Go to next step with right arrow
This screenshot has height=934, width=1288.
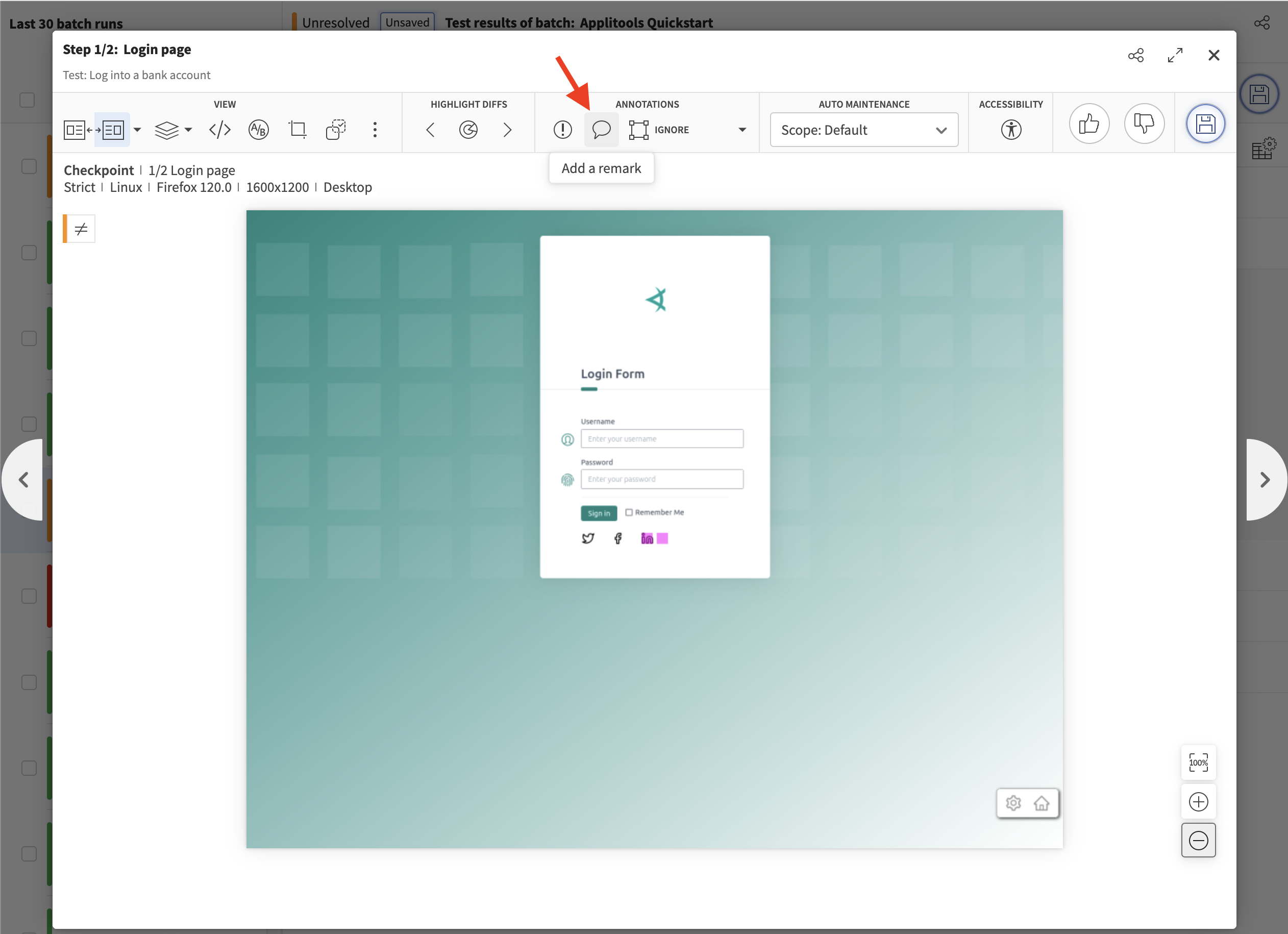tap(1265, 480)
